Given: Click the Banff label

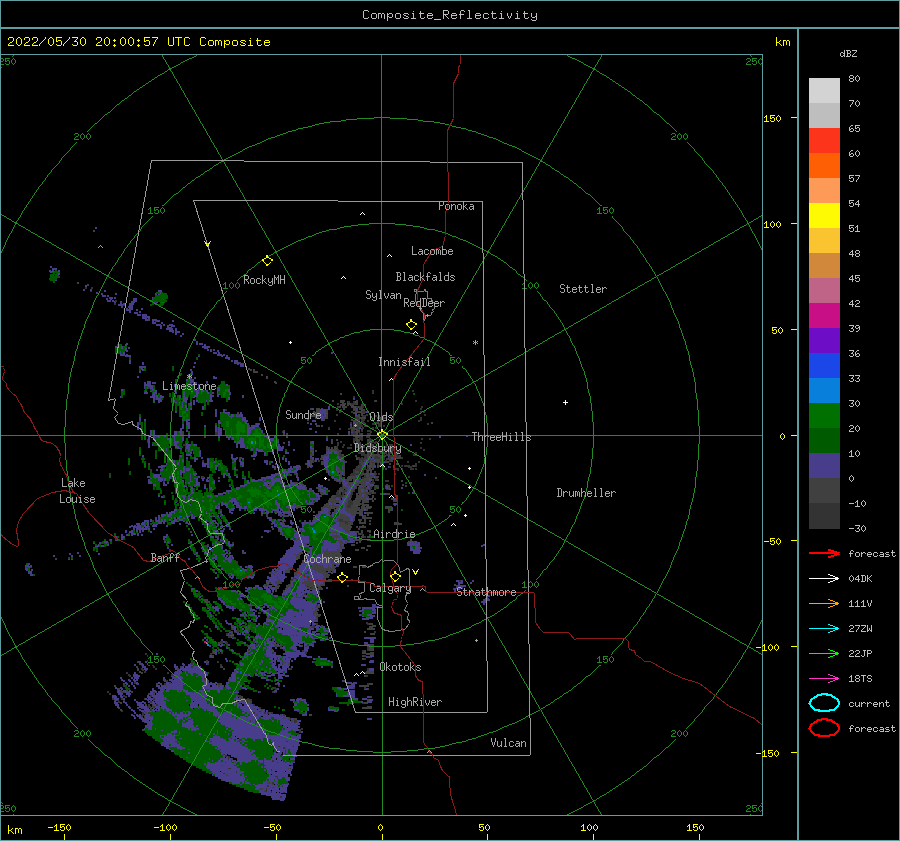Looking at the screenshot, I should [x=165, y=557].
